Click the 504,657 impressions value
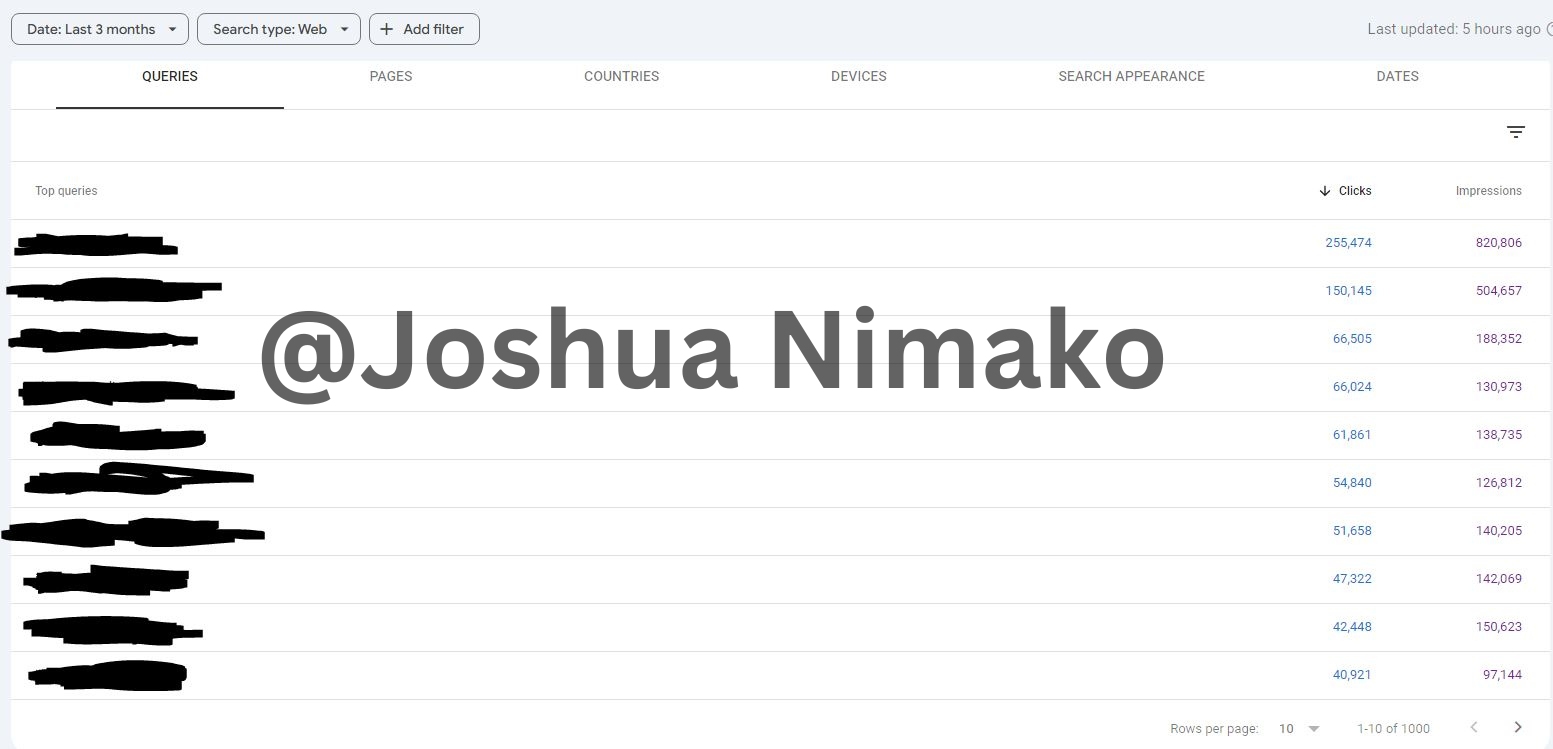The width and height of the screenshot is (1553, 749). pyautogui.click(x=1498, y=291)
